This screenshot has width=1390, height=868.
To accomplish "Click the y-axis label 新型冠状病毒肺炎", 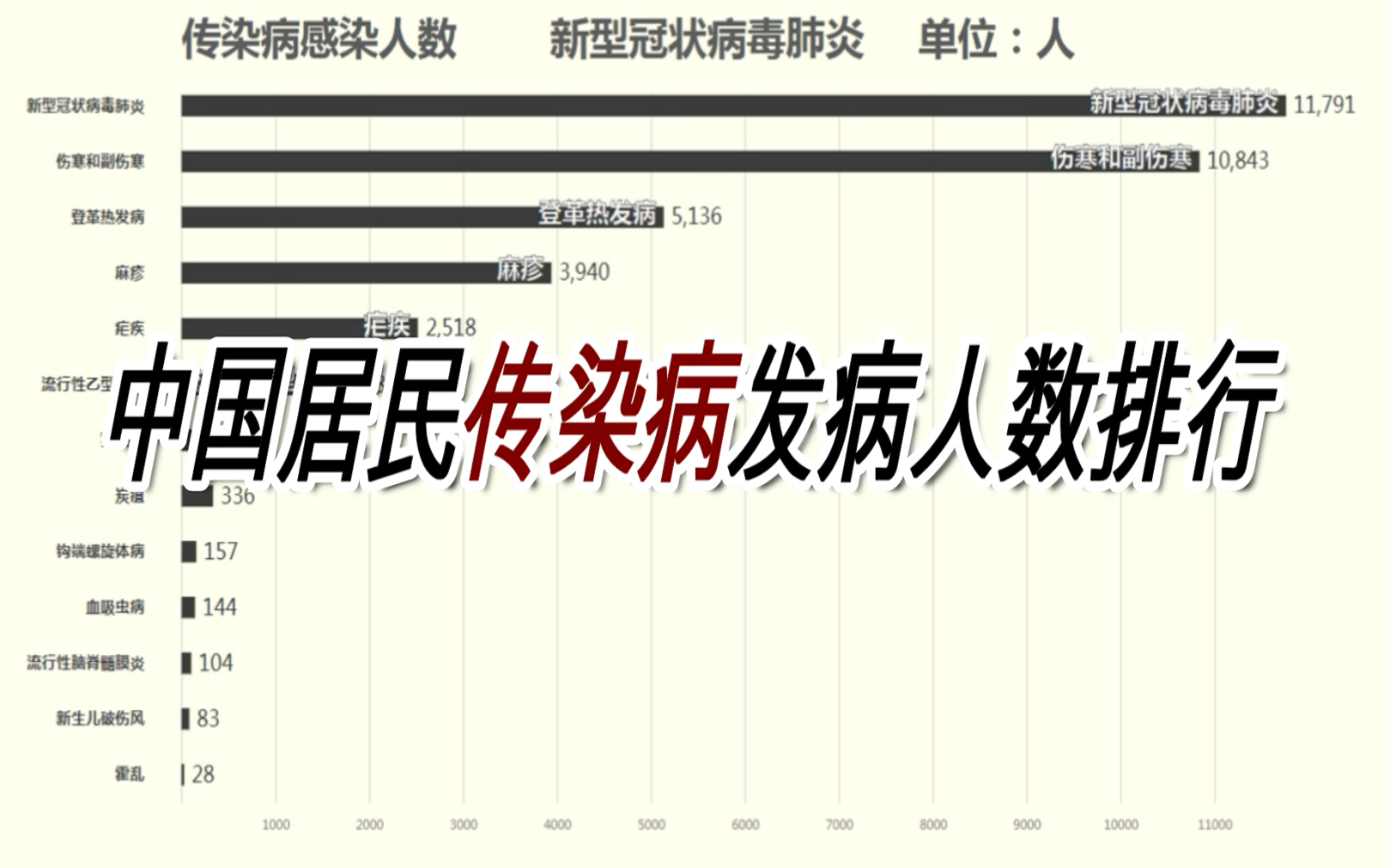I will tap(86, 106).
